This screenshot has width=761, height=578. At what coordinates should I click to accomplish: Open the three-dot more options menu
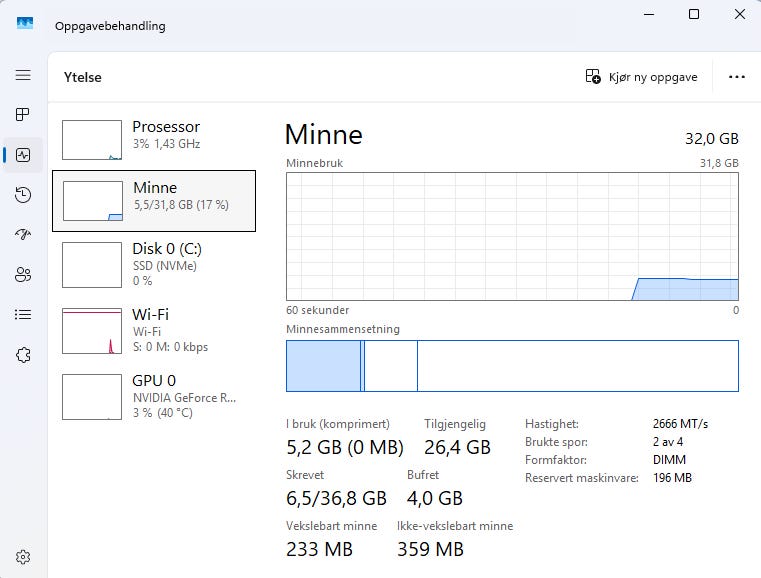click(737, 77)
